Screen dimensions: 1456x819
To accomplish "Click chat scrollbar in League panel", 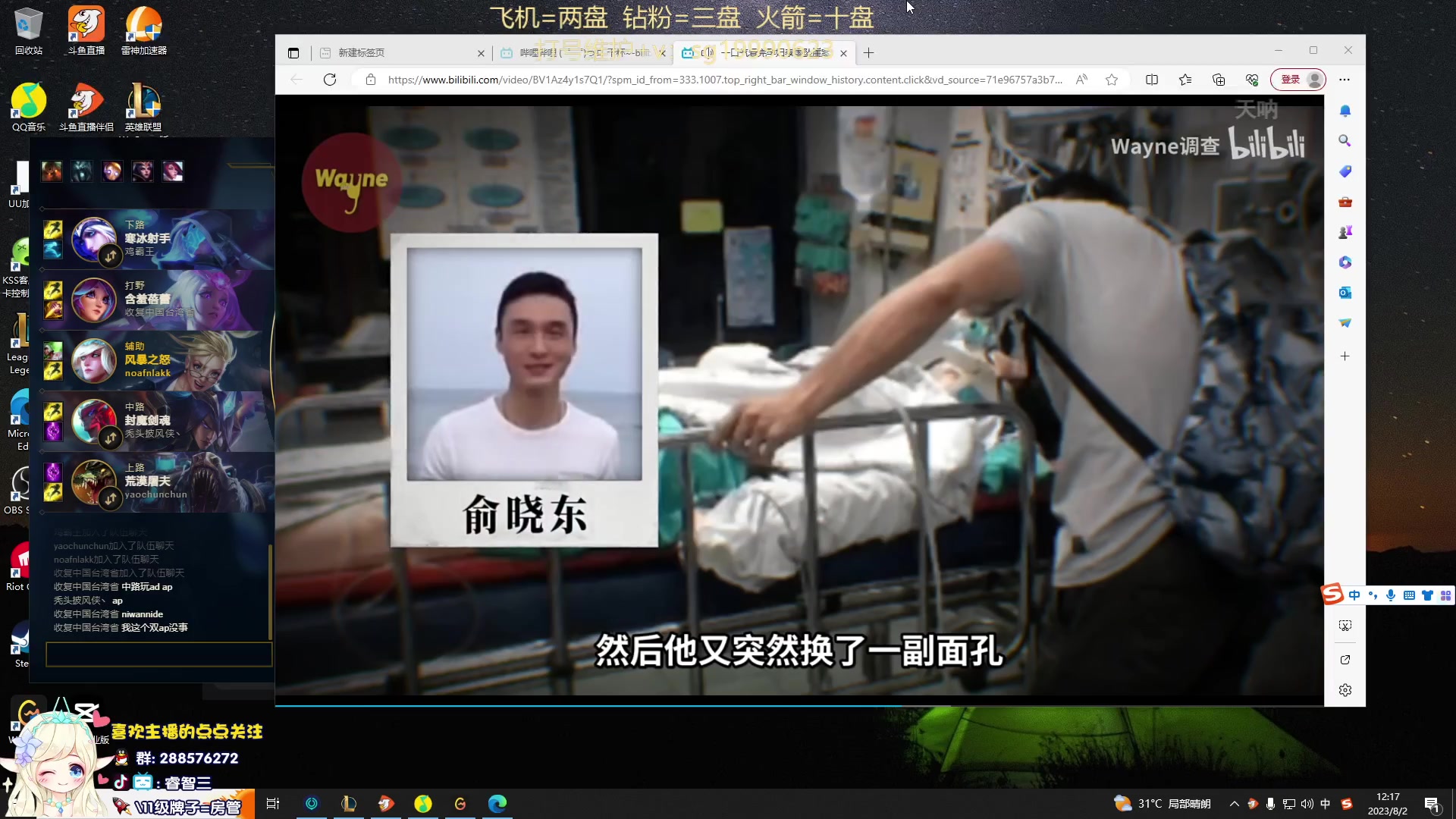I will coord(270,591).
